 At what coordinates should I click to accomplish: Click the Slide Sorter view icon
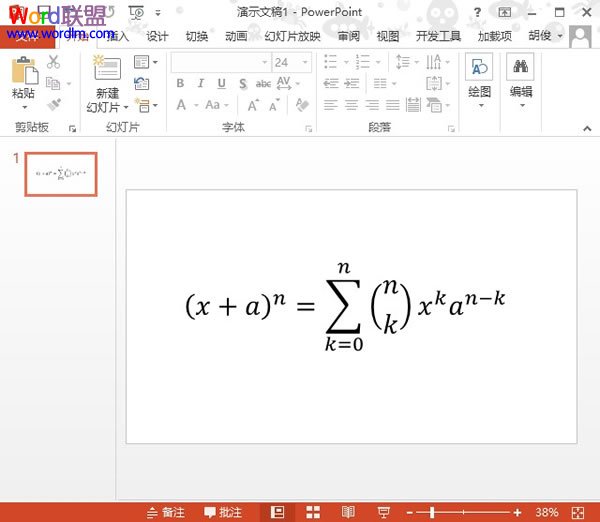click(313, 512)
